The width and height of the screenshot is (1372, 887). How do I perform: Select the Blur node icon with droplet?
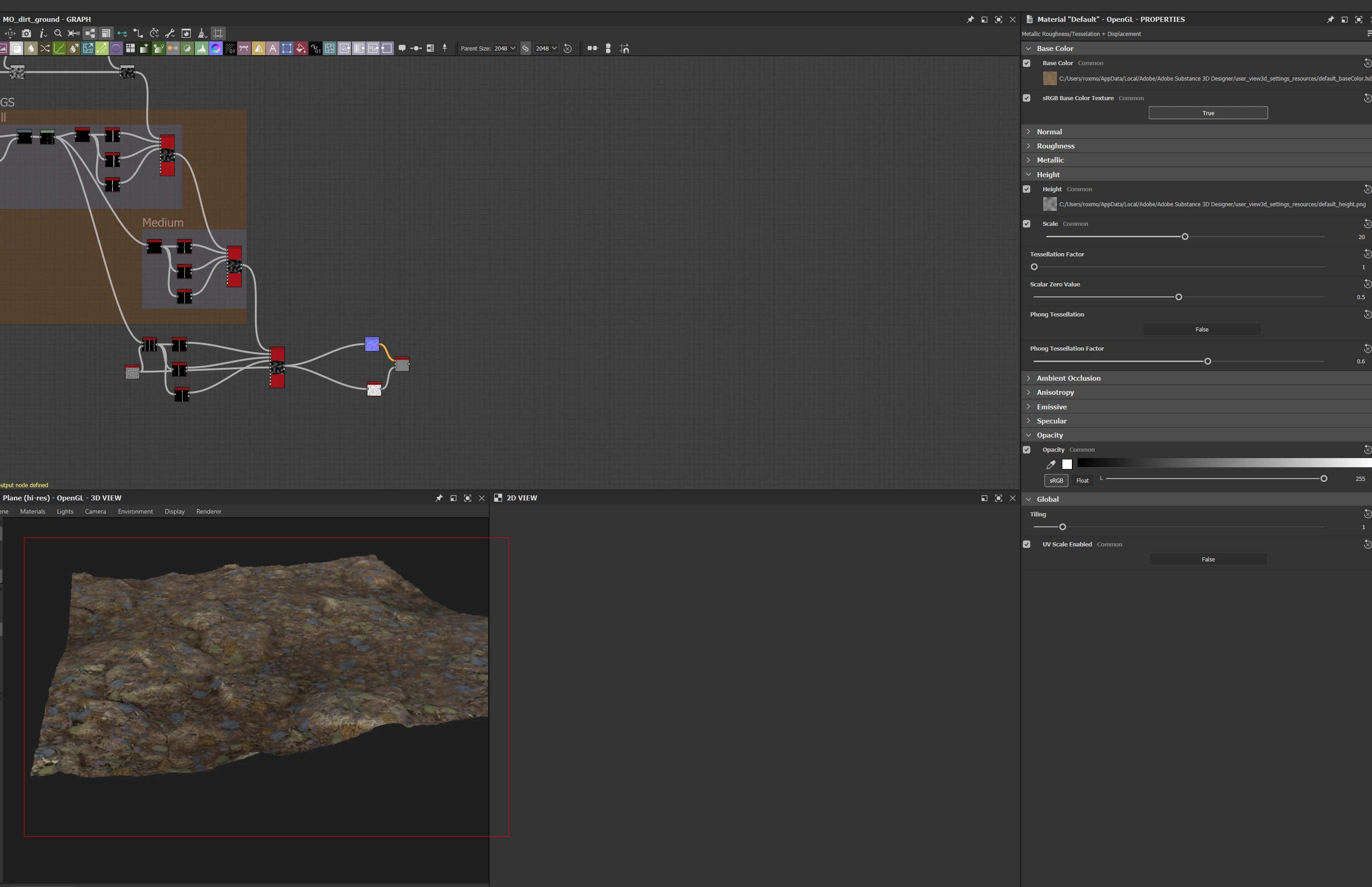(x=31, y=48)
